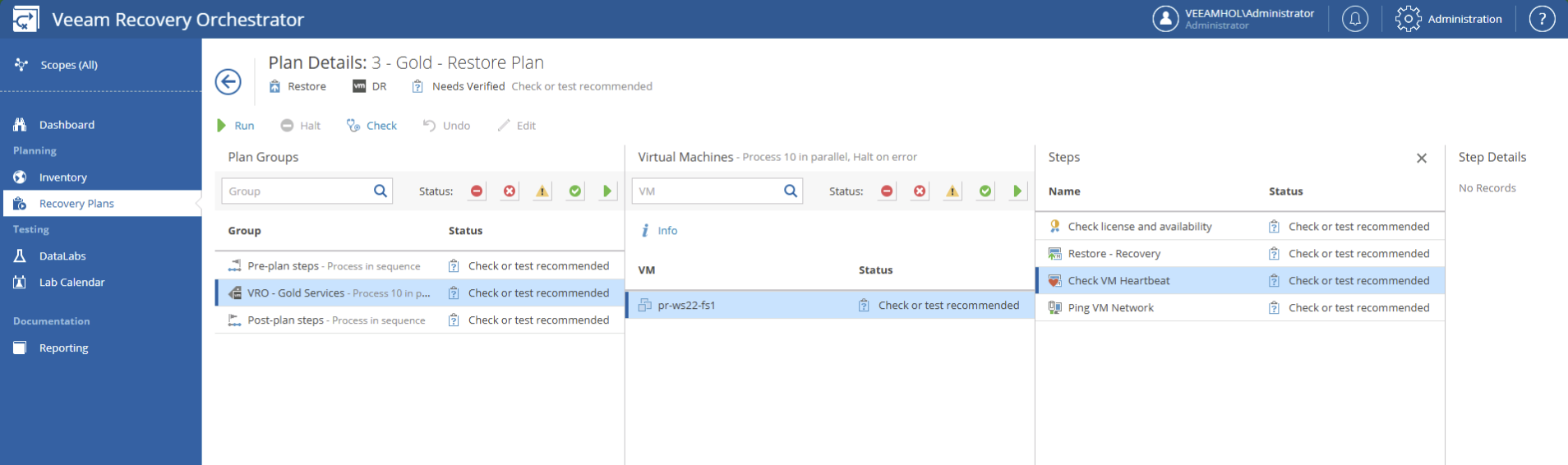Image resolution: width=1568 pixels, height=465 pixels.
Task: Run the restore plan
Action: click(x=235, y=126)
